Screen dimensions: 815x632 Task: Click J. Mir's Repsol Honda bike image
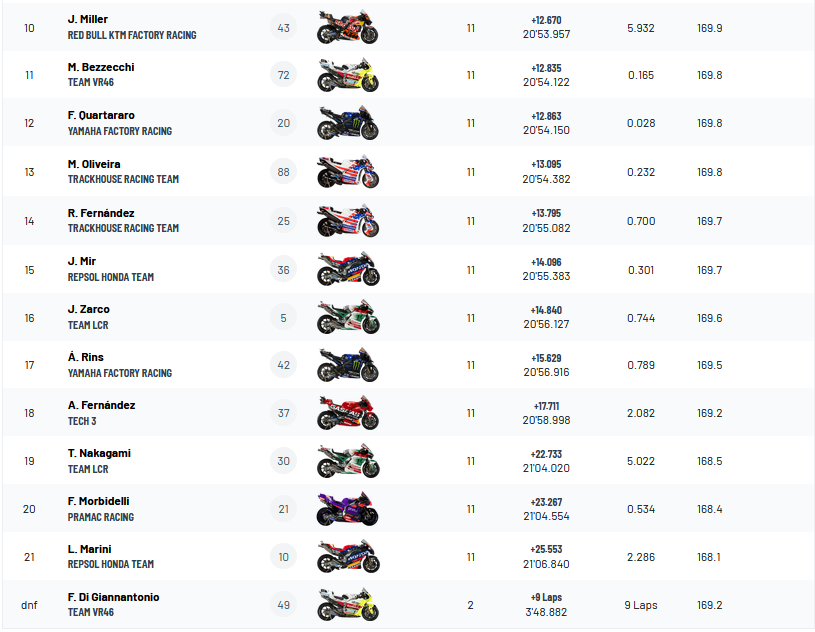coord(347,270)
